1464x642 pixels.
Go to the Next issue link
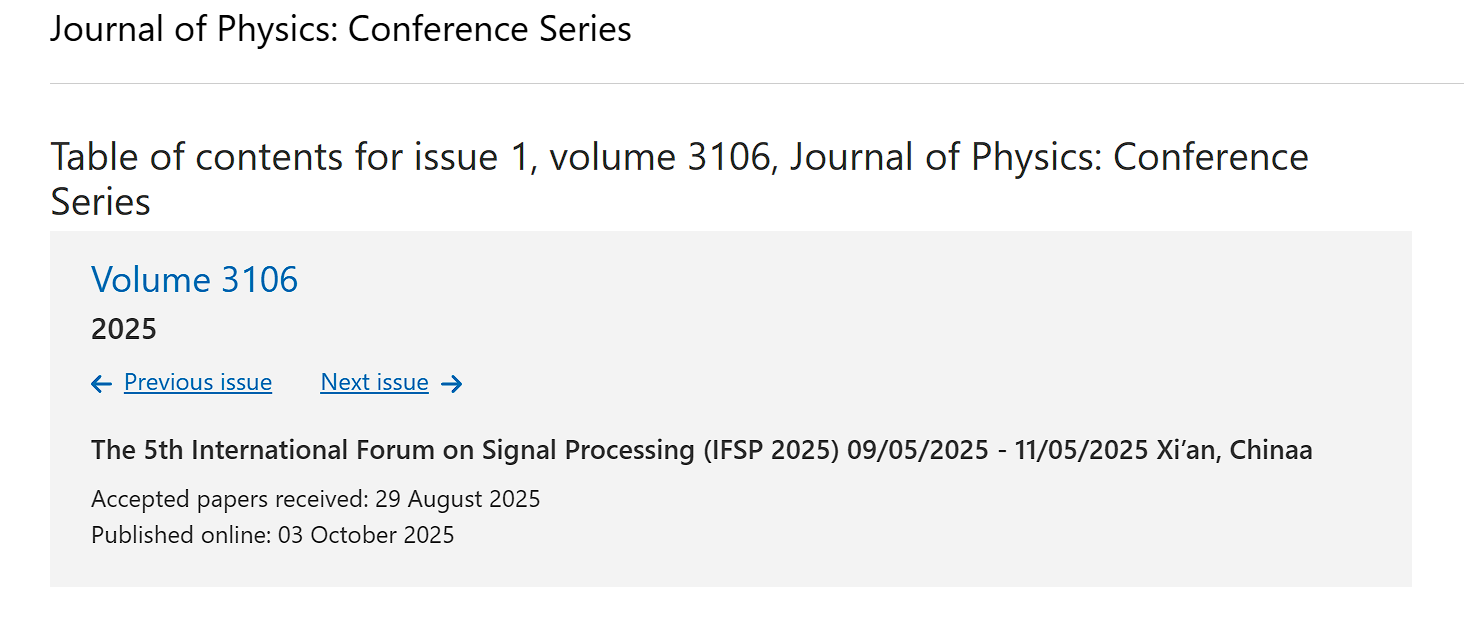(x=374, y=383)
